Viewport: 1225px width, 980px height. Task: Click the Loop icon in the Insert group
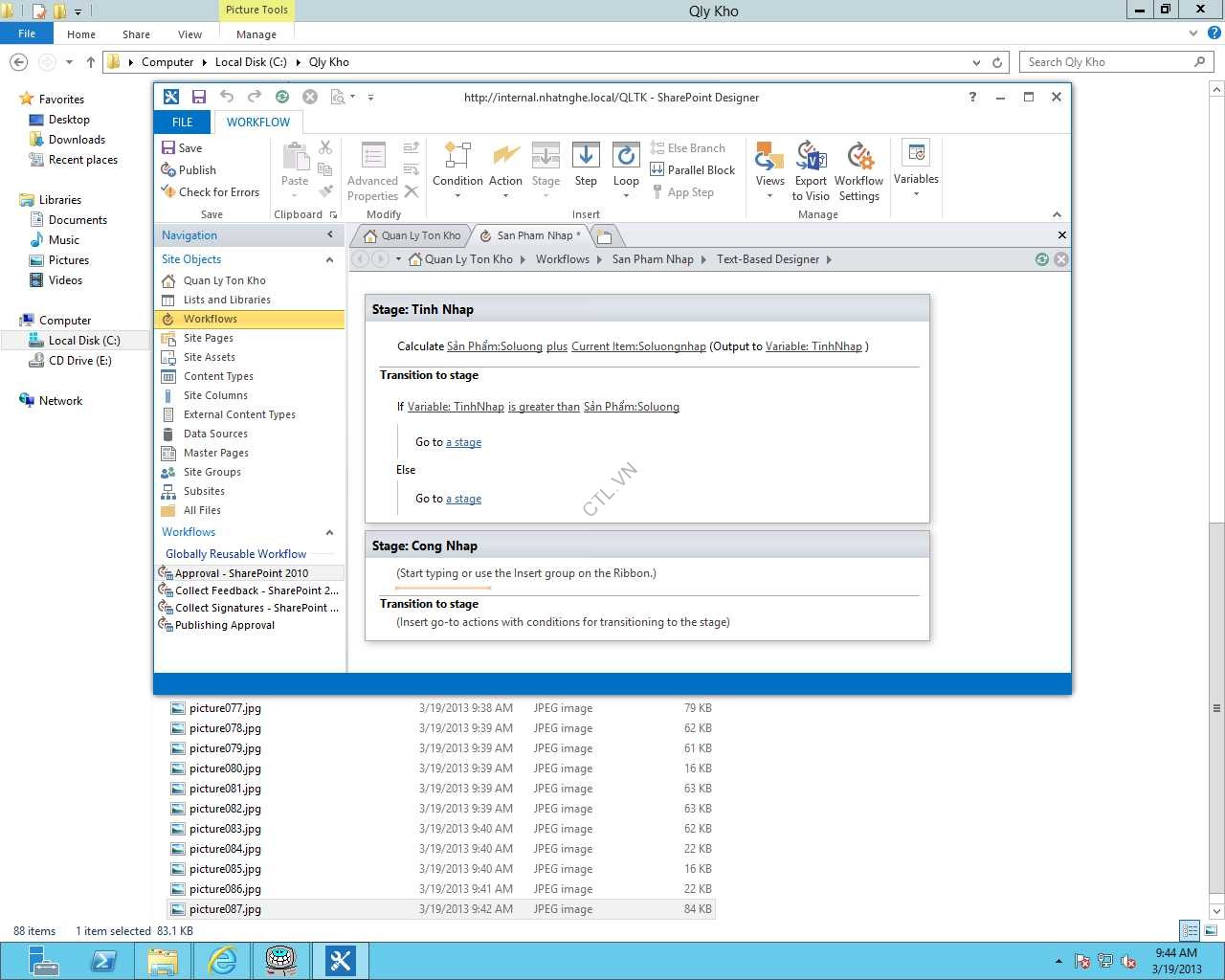[x=626, y=158]
